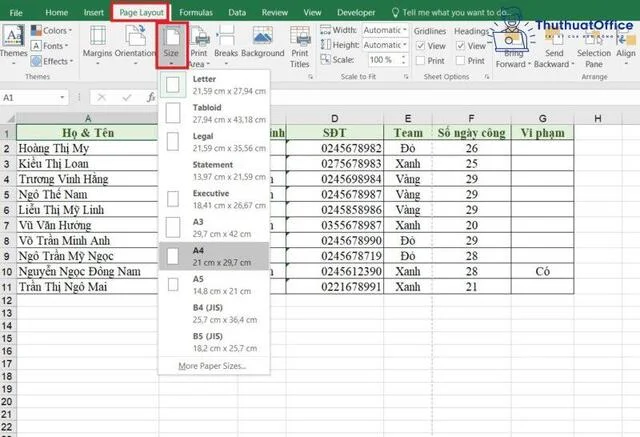Click the Insert Function fx icon

(x=151, y=98)
